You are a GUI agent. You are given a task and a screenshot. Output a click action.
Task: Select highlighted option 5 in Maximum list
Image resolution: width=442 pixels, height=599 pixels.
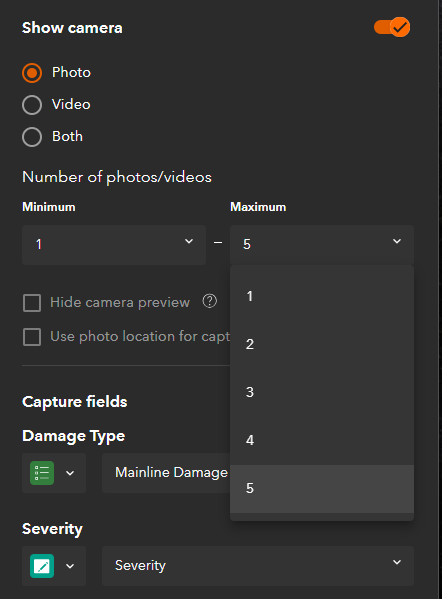(322, 489)
